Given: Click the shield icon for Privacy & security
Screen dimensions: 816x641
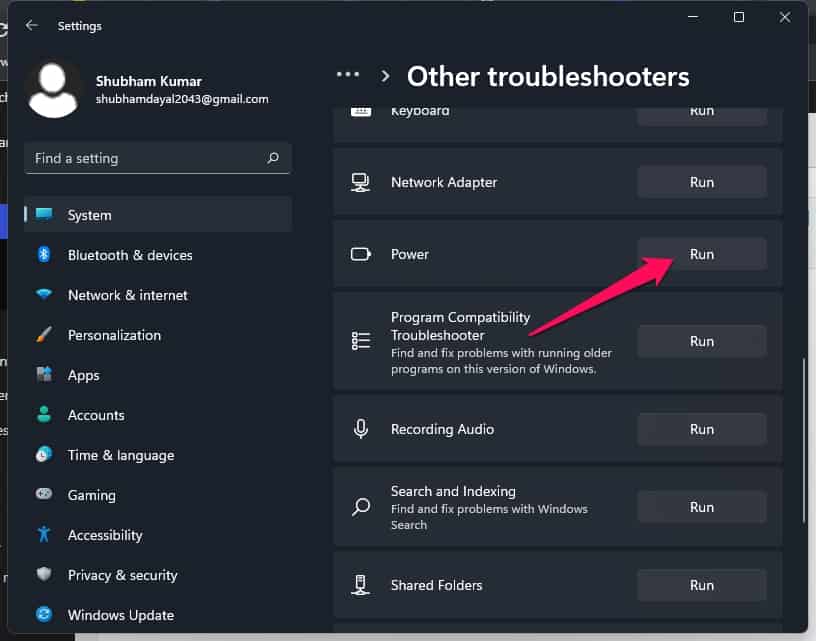Looking at the screenshot, I should (44, 574).
